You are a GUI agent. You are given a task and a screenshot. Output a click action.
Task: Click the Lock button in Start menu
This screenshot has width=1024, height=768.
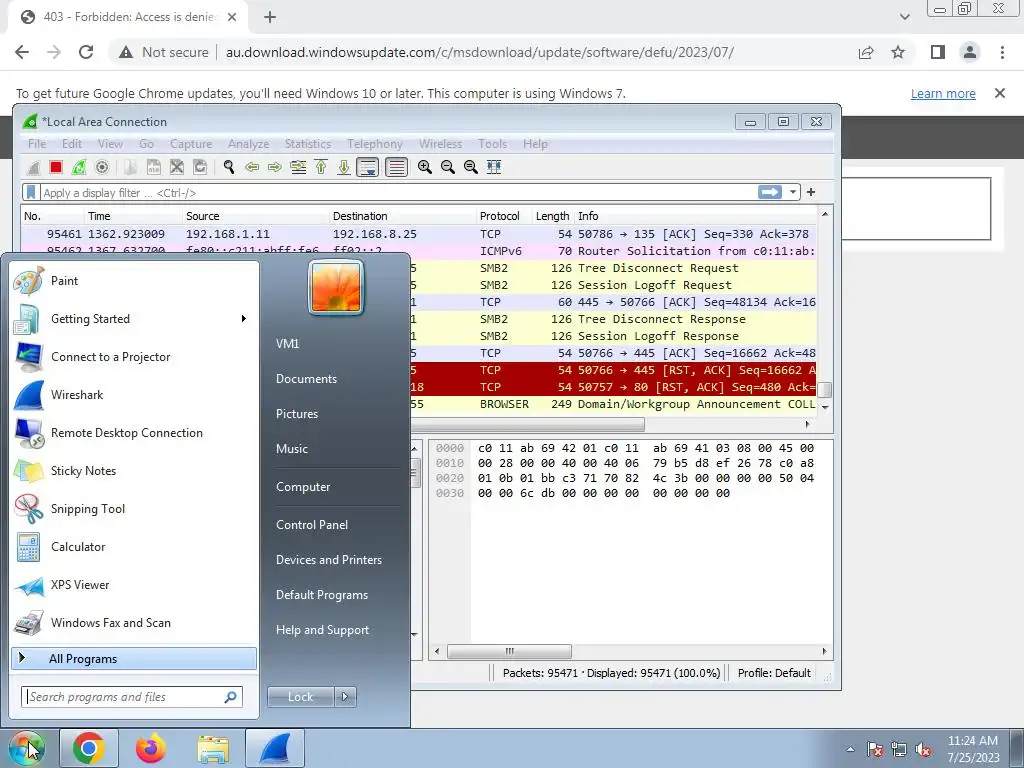[300, 697]
